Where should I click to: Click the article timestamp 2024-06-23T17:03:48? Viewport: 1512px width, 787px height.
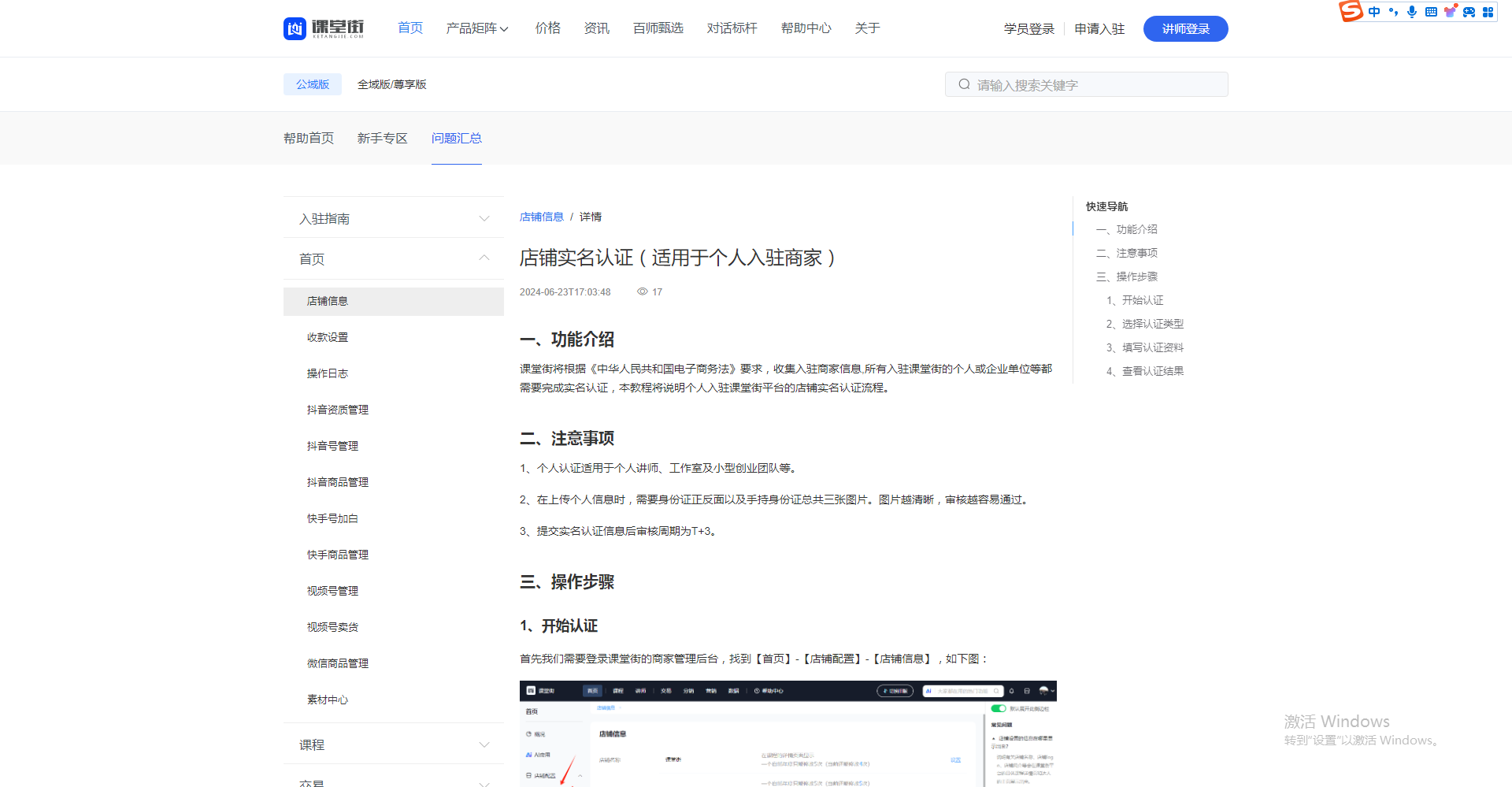point(565,292)
